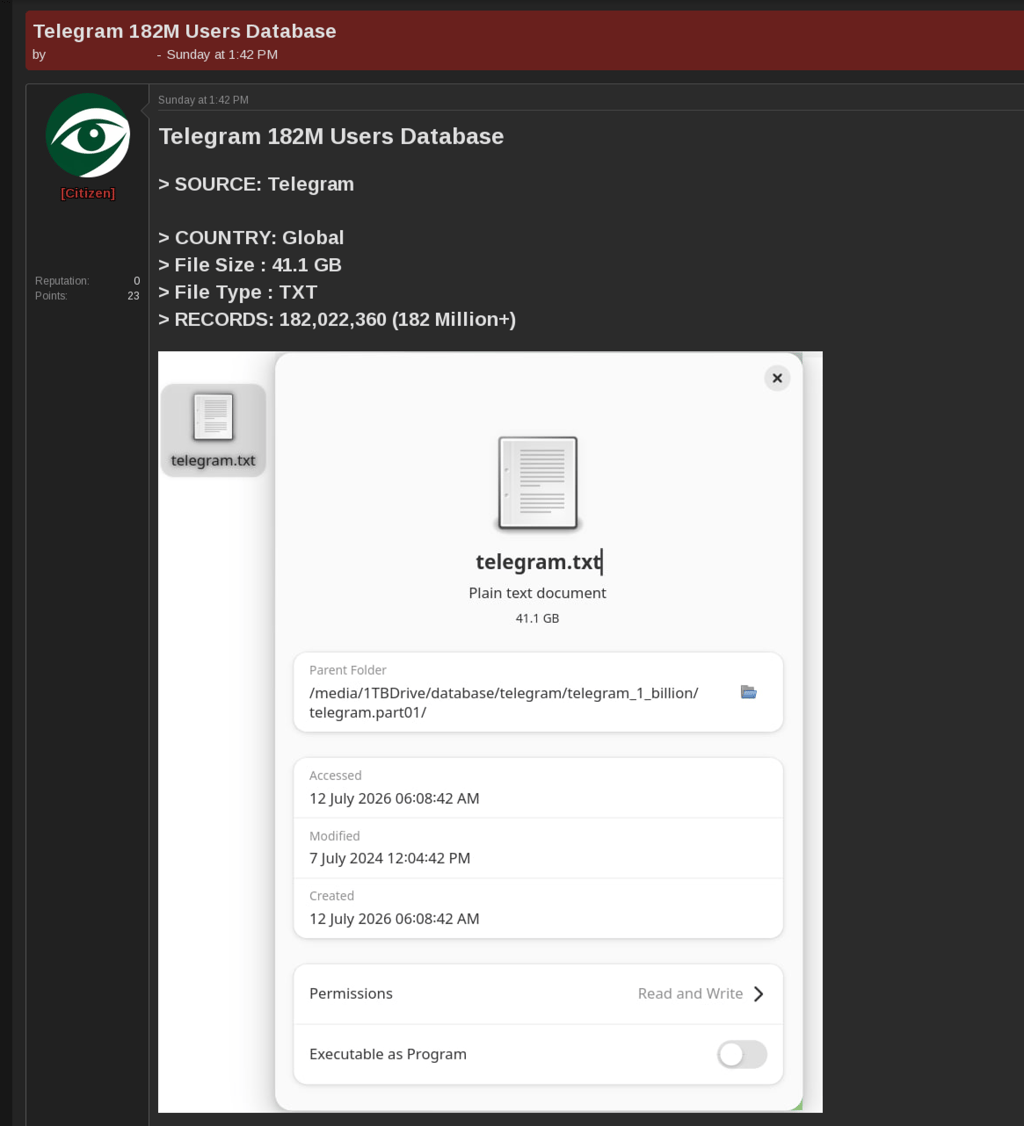Image resolution: width=1024 pixels, height=1126 pixels.
Task: Click the RECORDS: 182,022,360 line
Action: [337, 320]
